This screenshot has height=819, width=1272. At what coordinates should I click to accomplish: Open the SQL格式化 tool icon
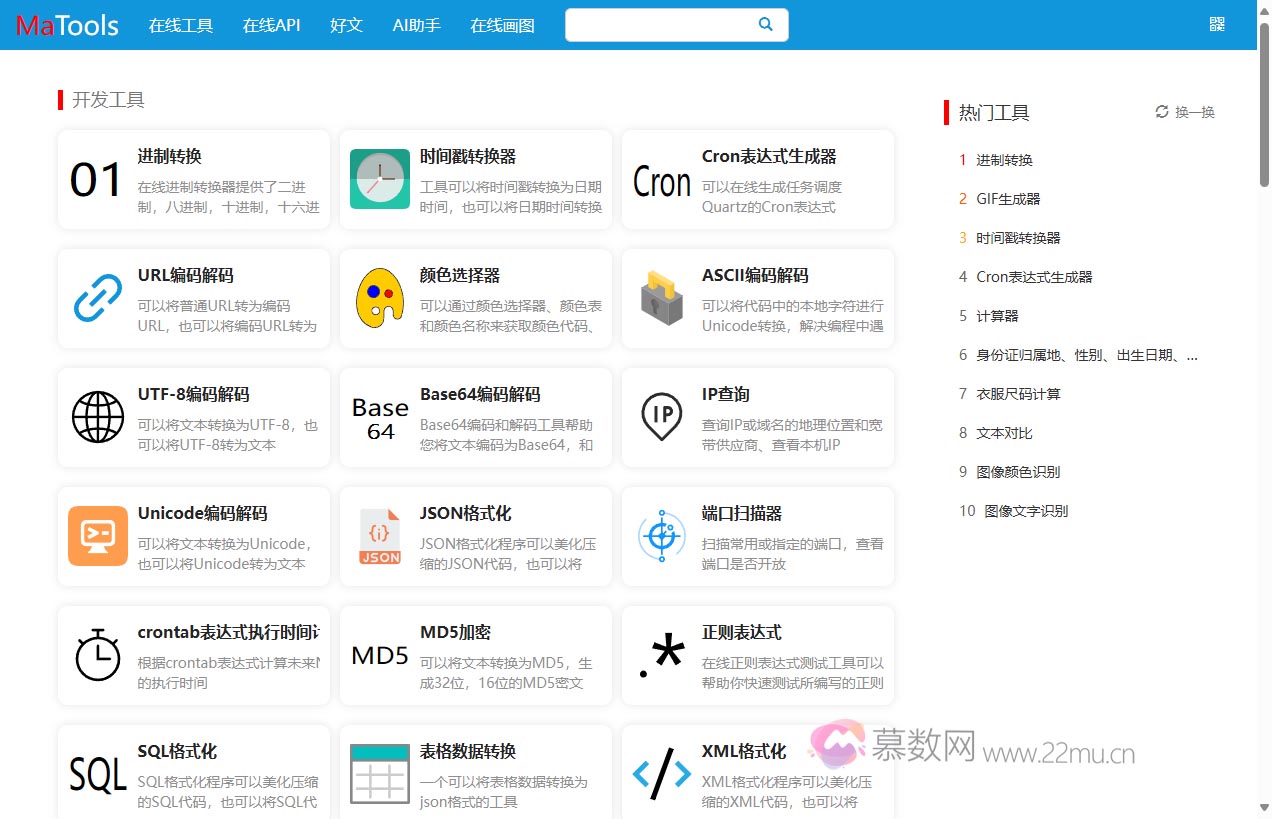[x=97, y=774]
